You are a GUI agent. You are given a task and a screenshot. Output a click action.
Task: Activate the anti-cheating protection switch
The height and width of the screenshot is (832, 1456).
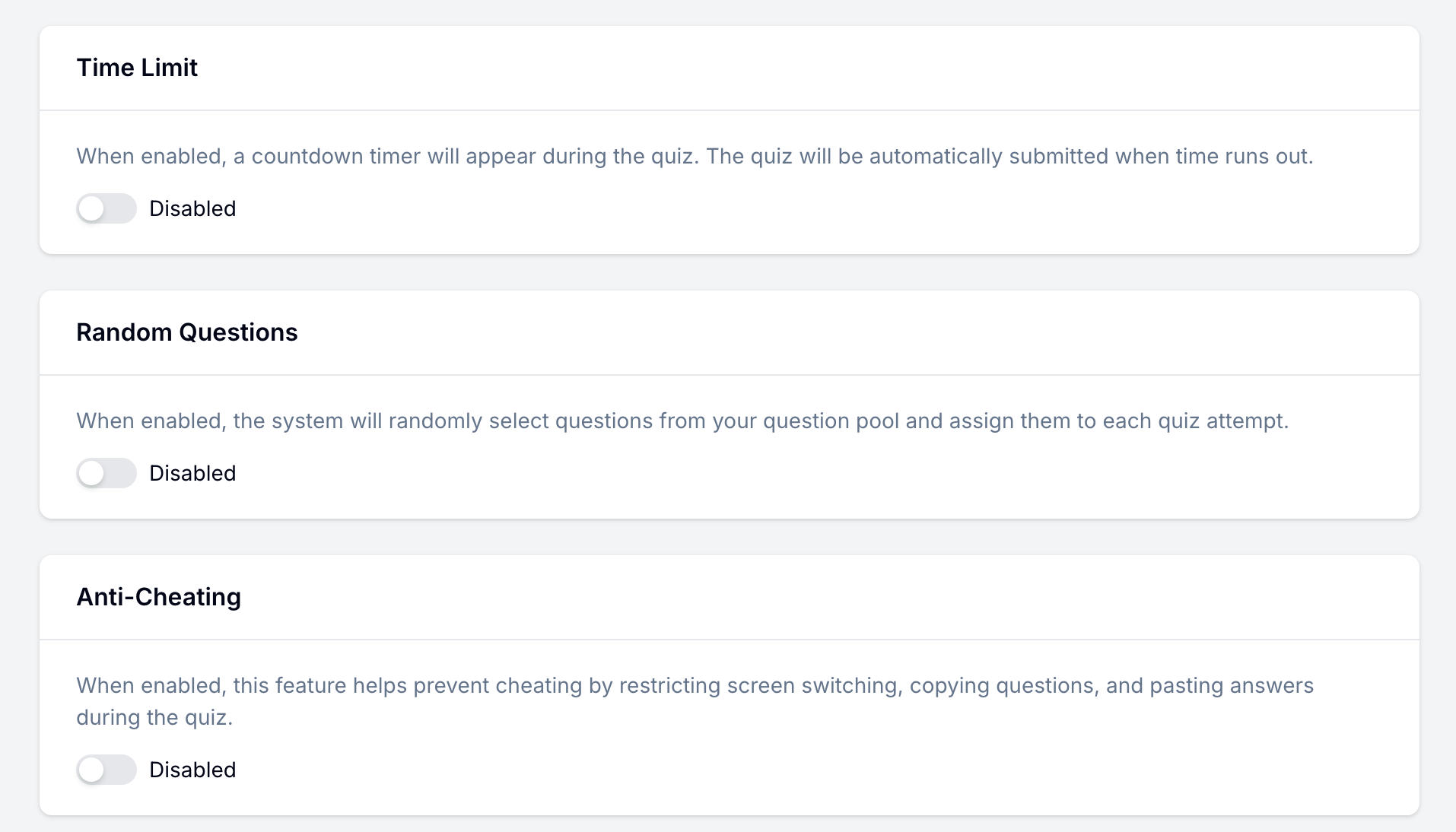coord(106,770)
